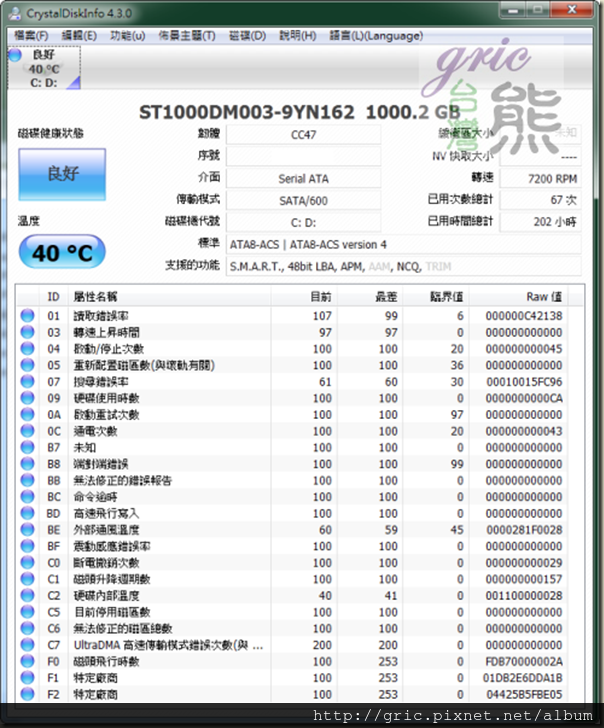Open the 語言(L)(Language) menu
This screenshot has width=604, height=728.
click(376, 36)
